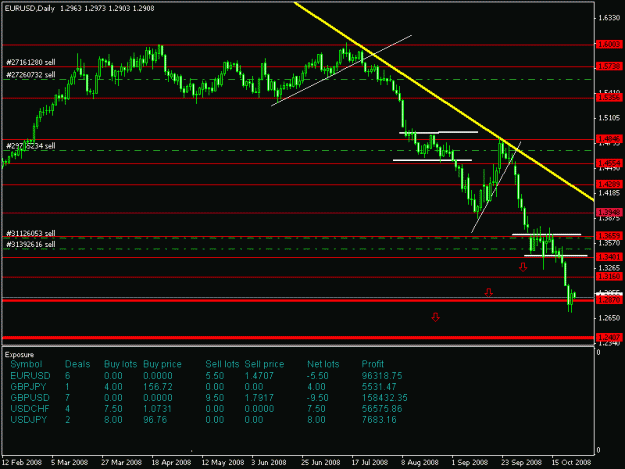Click the GBPUSD sell price 1.7917
Image resolution: width=625 pixels, height=469 pixels.
click(x=259, y=398)
